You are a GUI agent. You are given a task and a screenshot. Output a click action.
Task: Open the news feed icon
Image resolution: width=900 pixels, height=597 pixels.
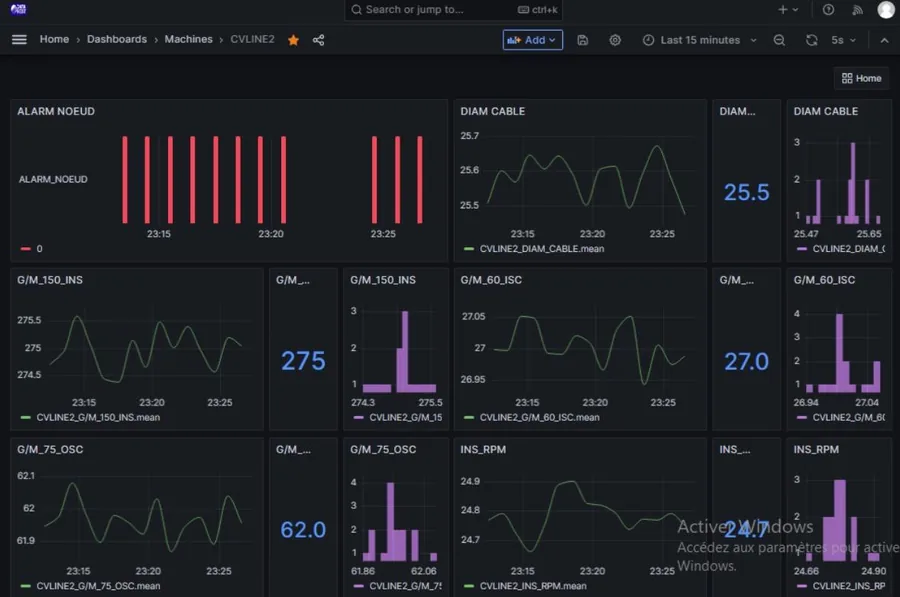pyautogui.click(x=858, y=9)
